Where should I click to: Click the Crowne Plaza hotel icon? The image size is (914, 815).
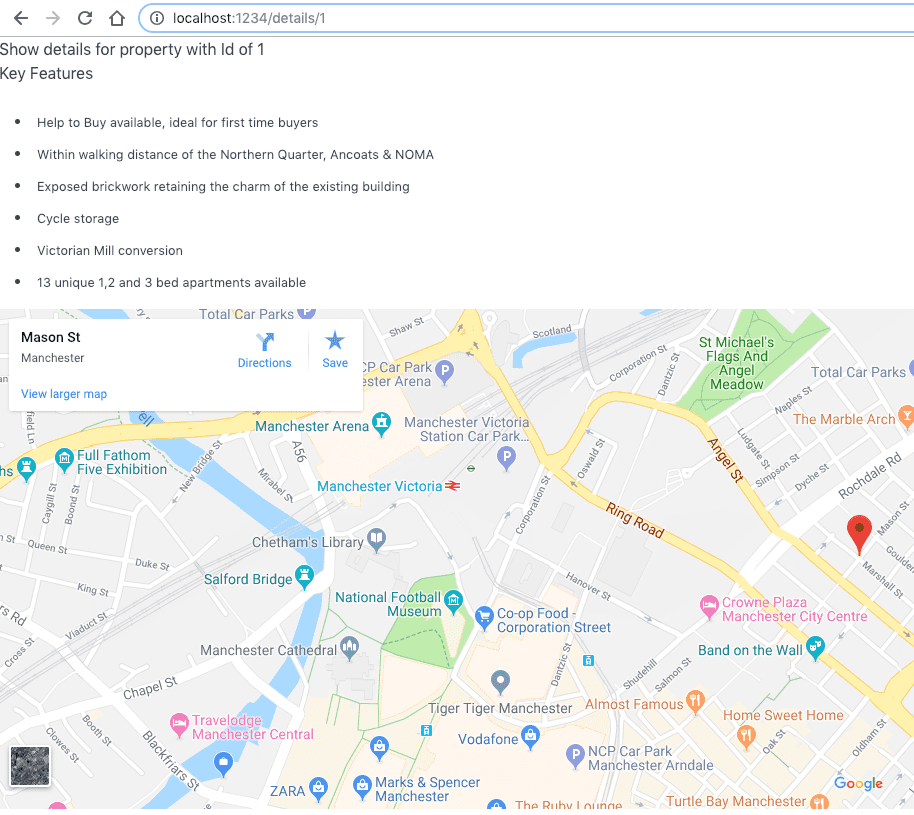(x=709, y=606)
